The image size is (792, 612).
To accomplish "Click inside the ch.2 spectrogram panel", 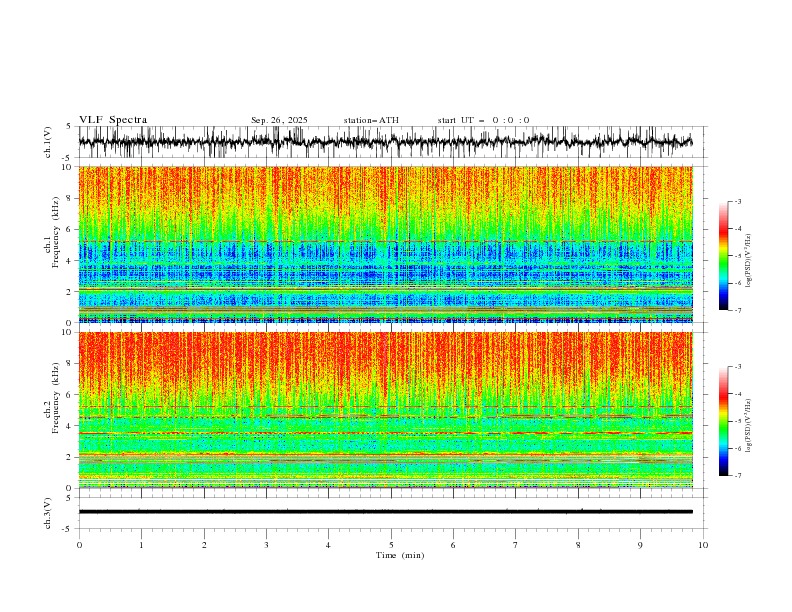I will (x=386, y=410).
